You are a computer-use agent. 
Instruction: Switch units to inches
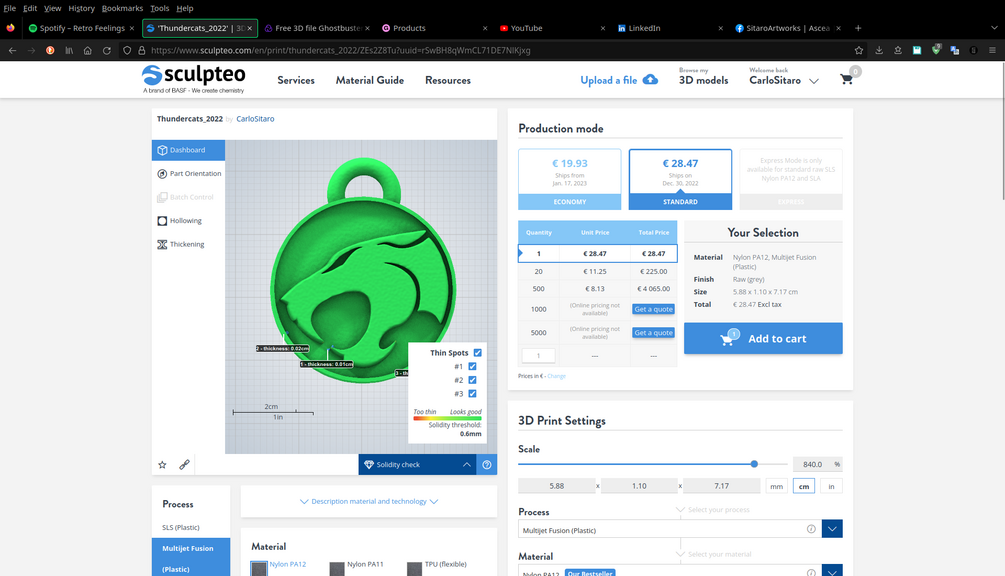(x=831, y=486)
